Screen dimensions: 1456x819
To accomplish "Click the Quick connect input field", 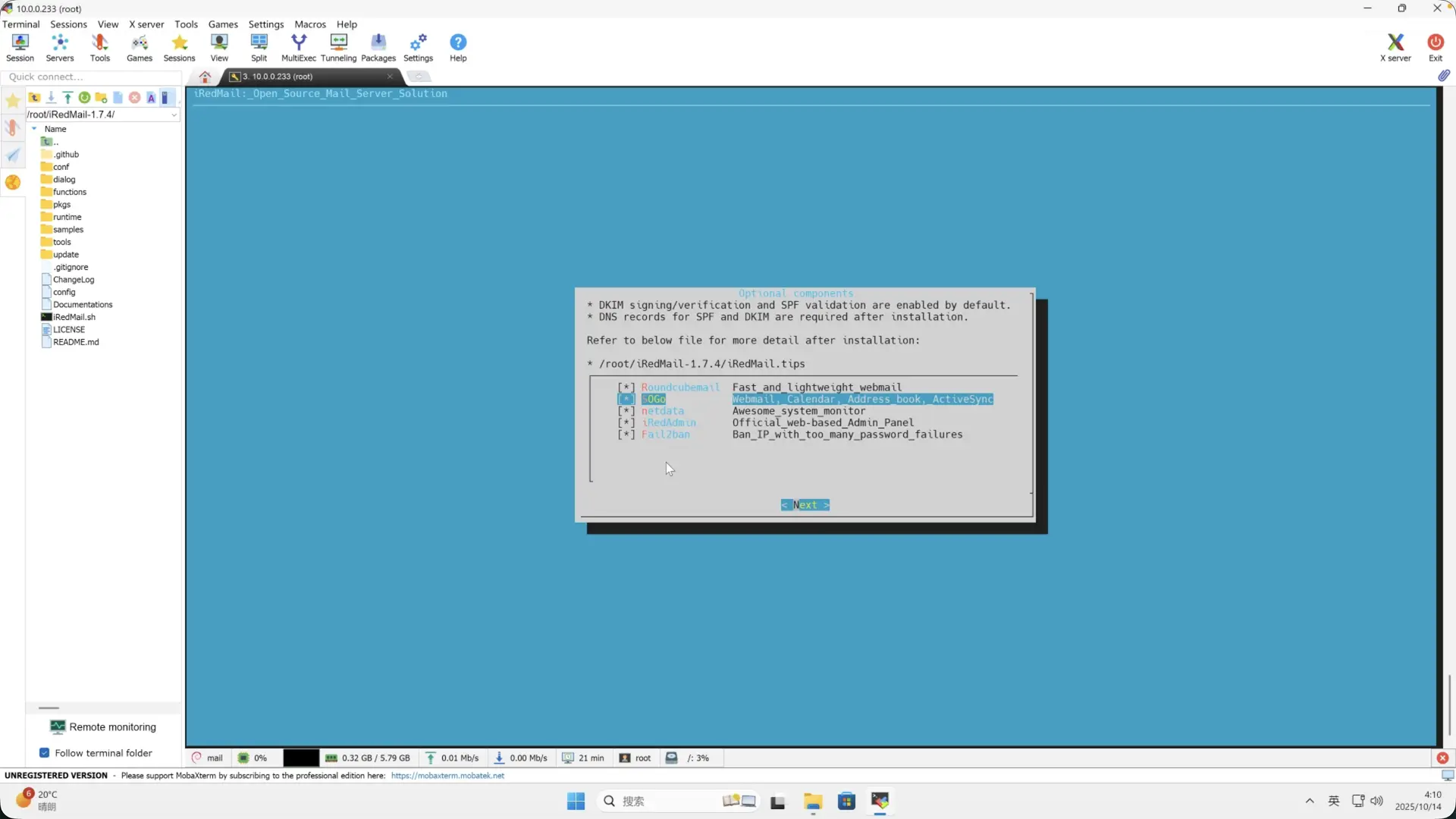I will [x=91, y=77].
